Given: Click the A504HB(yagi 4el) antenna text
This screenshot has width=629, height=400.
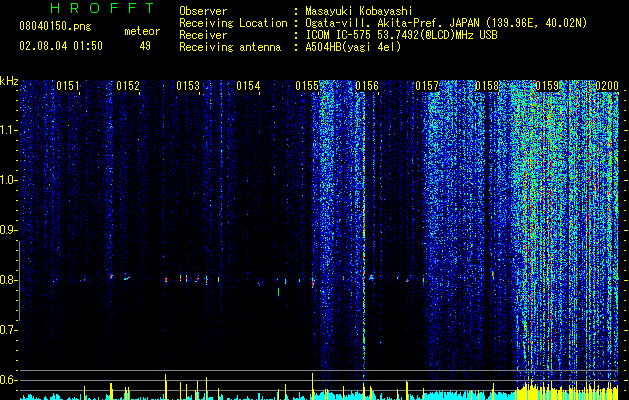Looking at the screenshot, I should tap(353, 47).
